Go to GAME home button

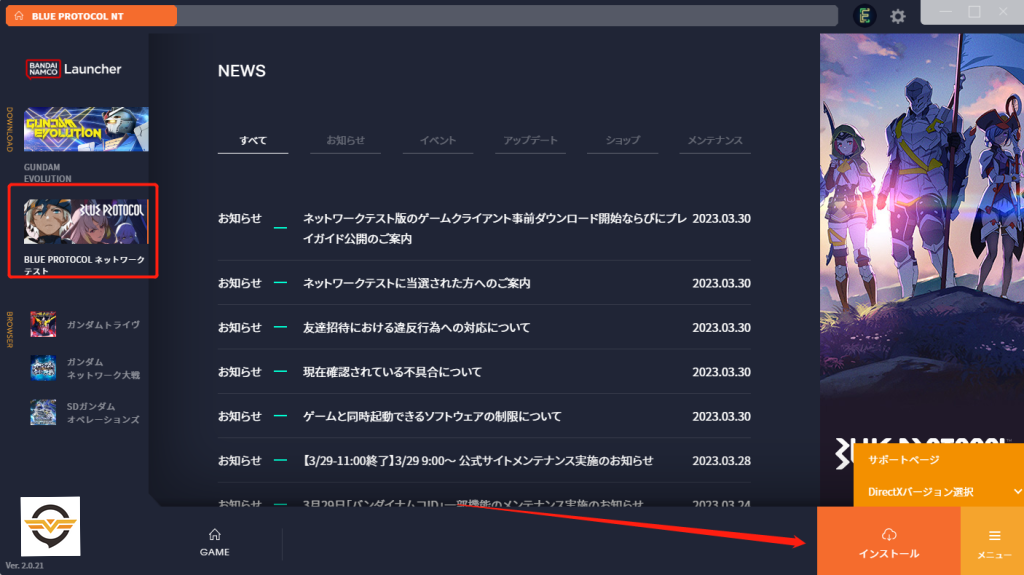coord(214,542)
